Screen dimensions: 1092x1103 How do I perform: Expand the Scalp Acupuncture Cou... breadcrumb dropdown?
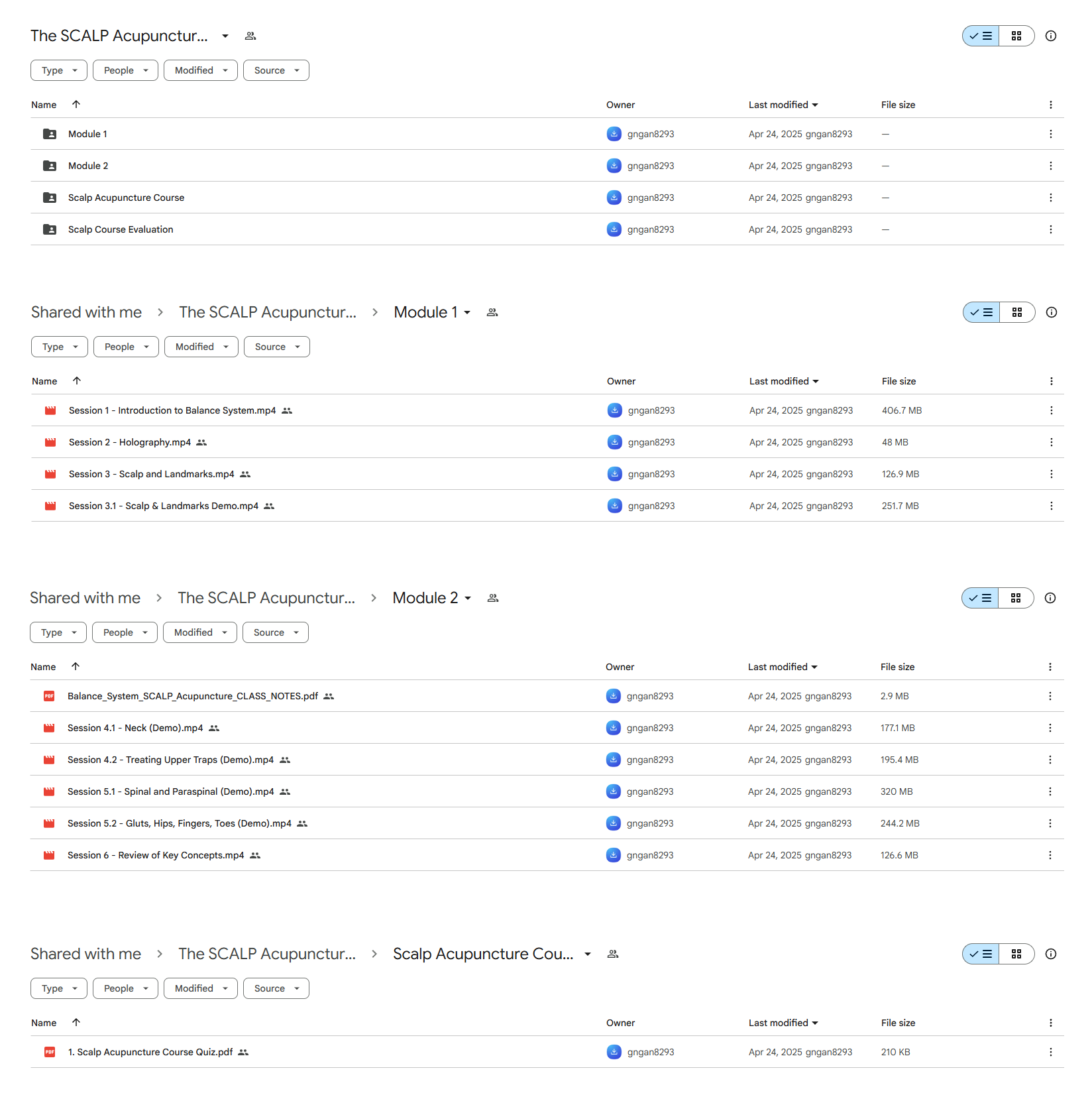coord(588,954)
